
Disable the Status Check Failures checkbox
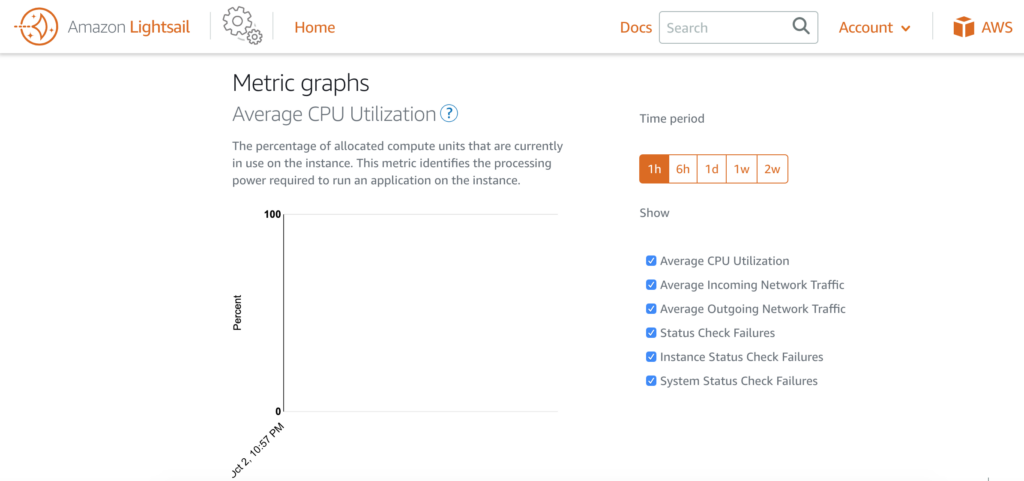tap(651, 333)
